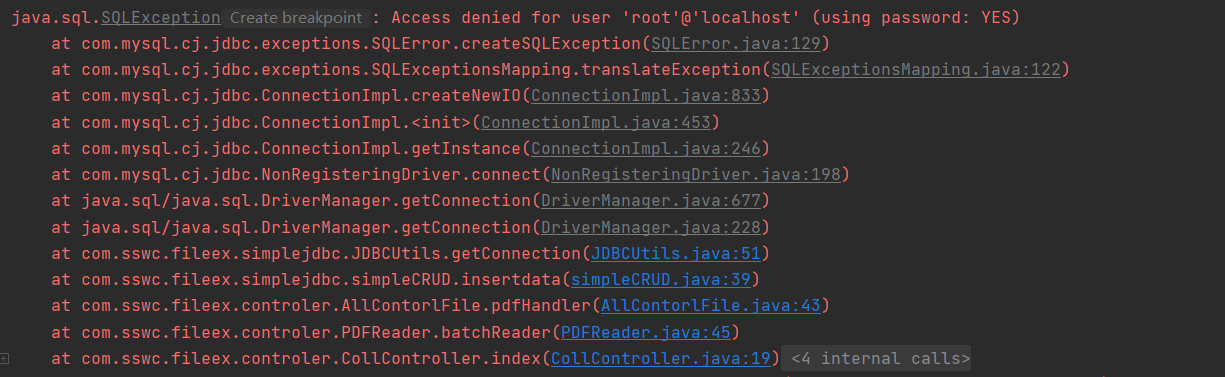Viewport: 1225px width, 377px height.
Task: Jump to simpleCRUD.java:39
Action: coord(660,279)
